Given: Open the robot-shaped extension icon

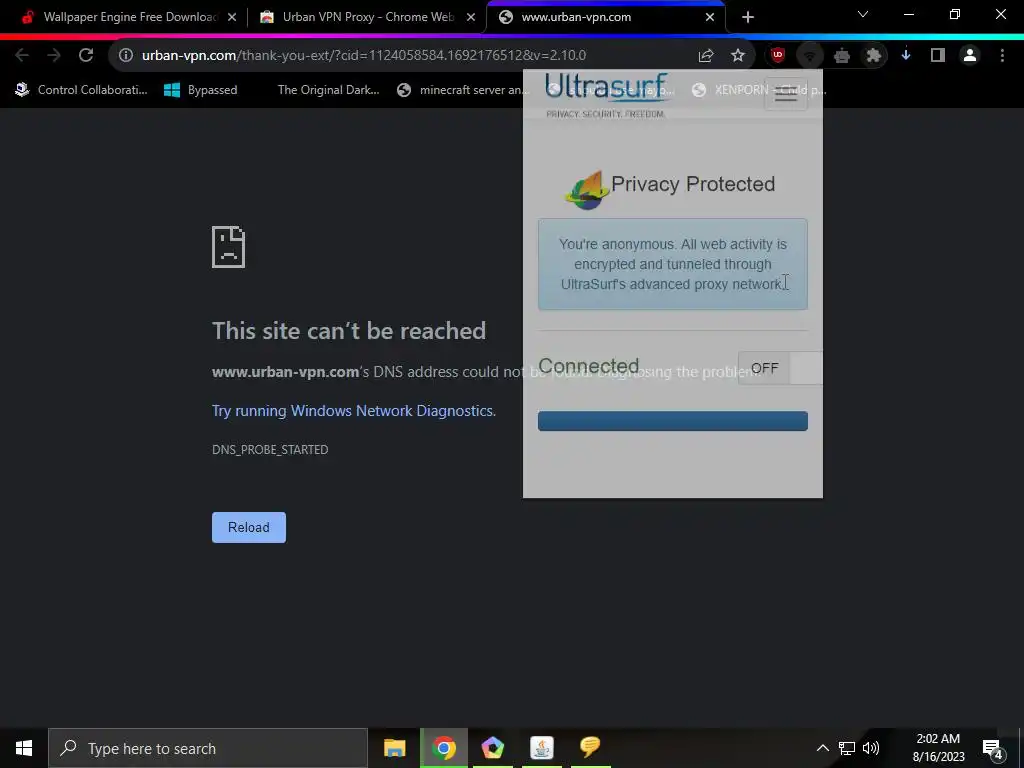Looking at the screenshot, I should (842, 56).
